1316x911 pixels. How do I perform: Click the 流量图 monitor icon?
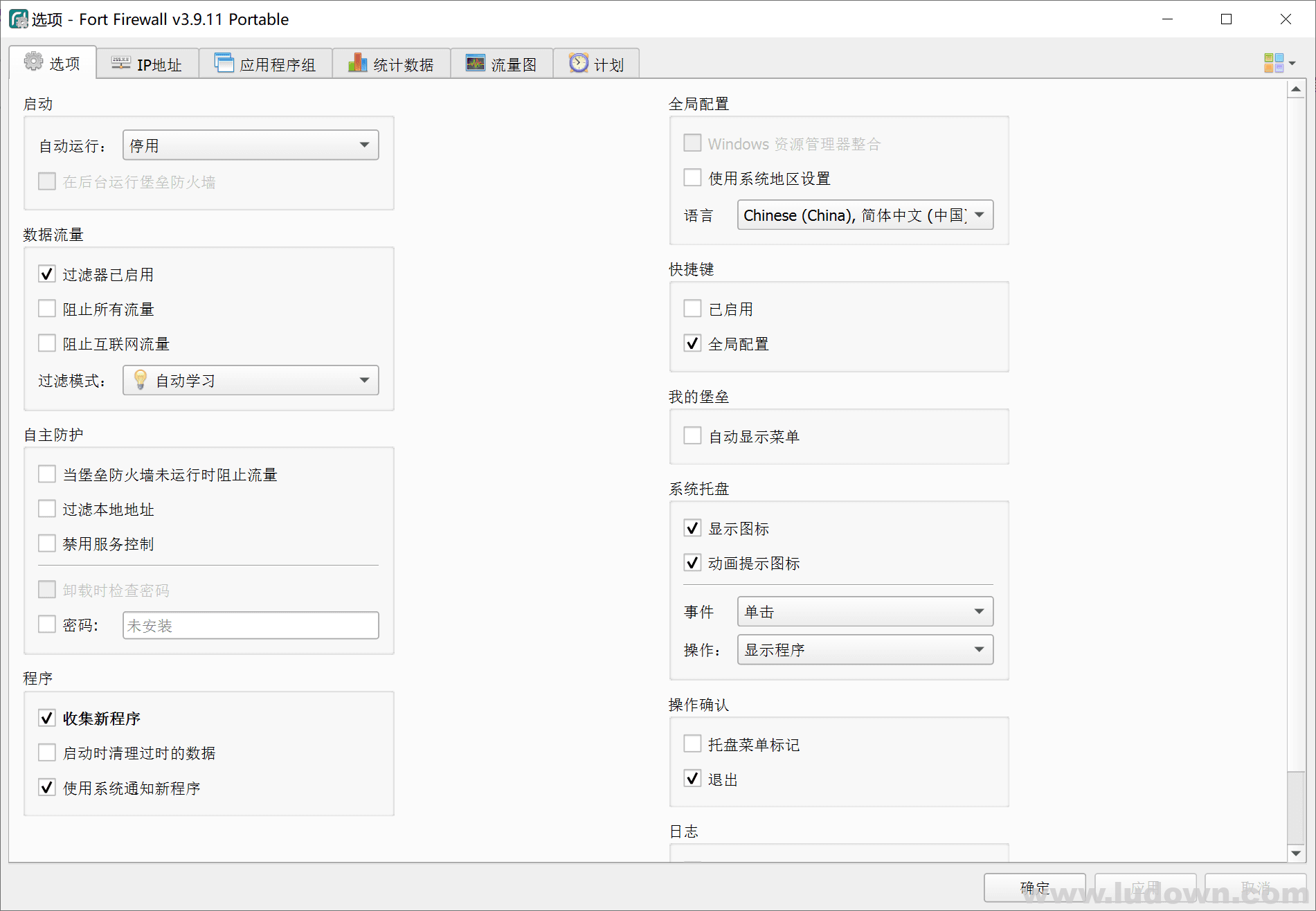pyautogui.click(x=476, y=63)
